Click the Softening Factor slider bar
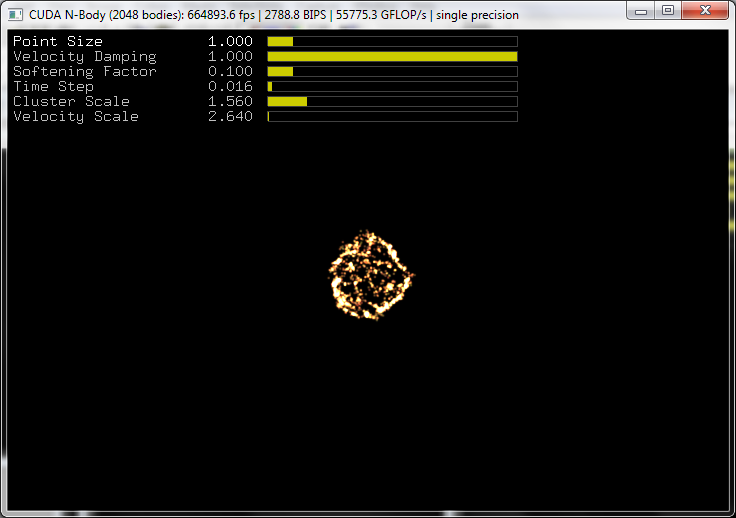Viewport: 736px width, 518px height. click(x=392, y=72)
